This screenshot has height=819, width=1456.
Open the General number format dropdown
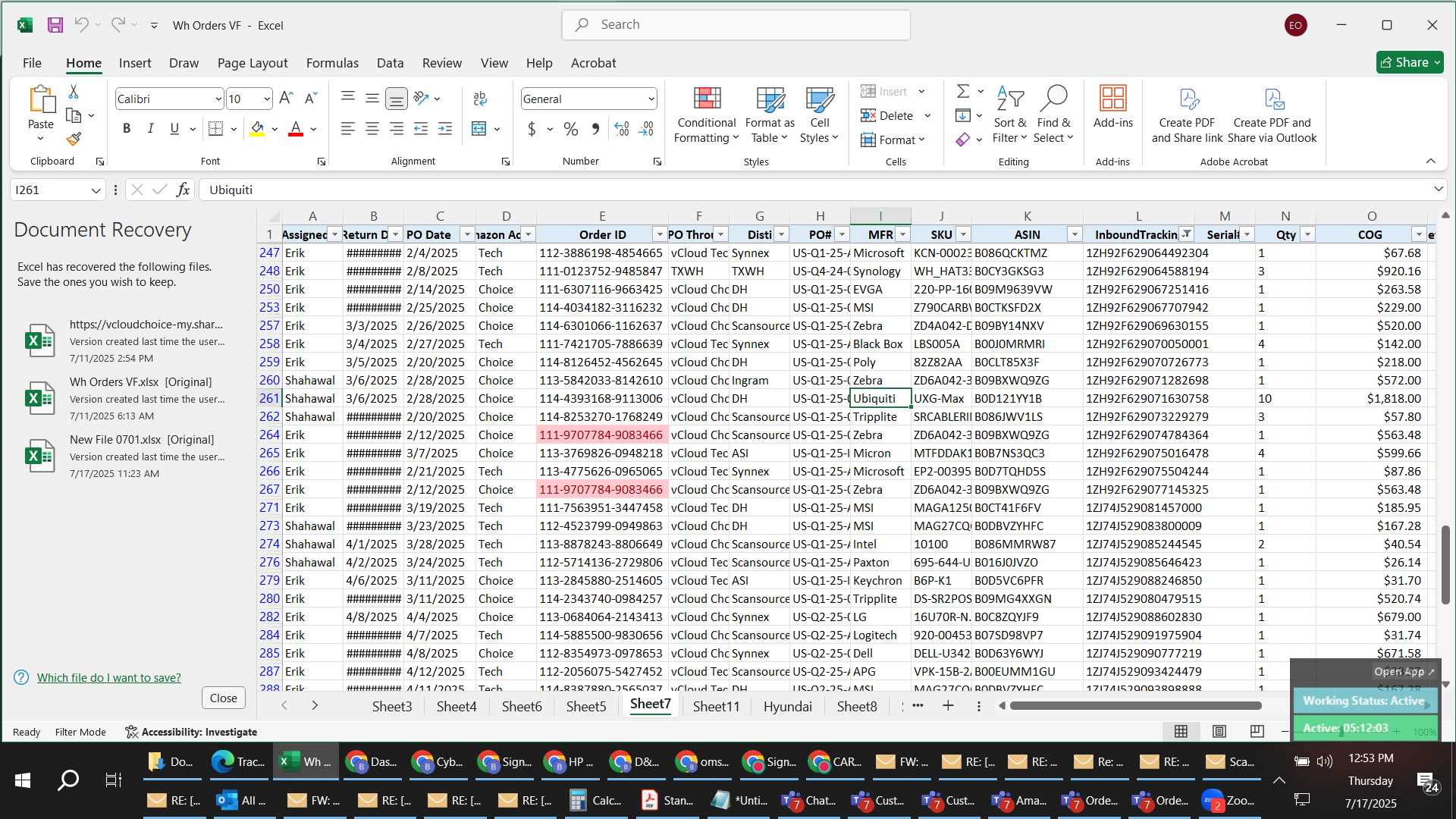[x=651, y=99]
